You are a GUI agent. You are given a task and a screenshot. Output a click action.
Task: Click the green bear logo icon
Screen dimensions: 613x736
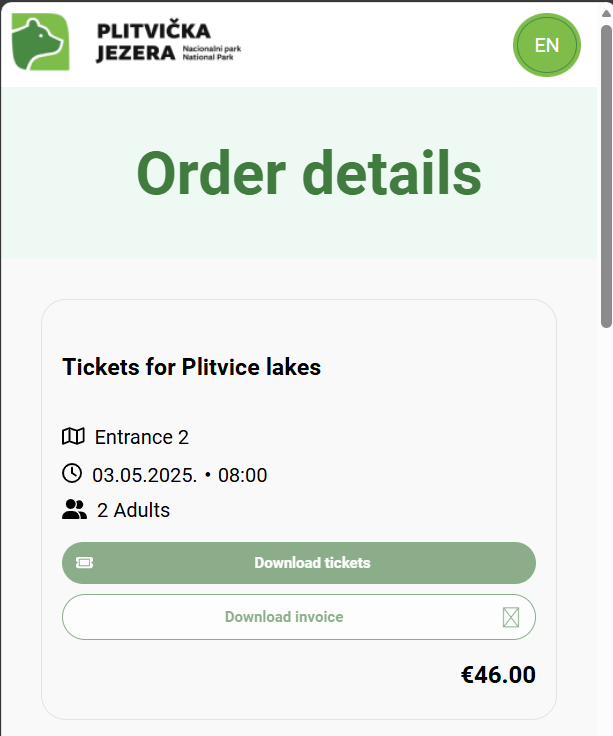click(x=40, y=43)
